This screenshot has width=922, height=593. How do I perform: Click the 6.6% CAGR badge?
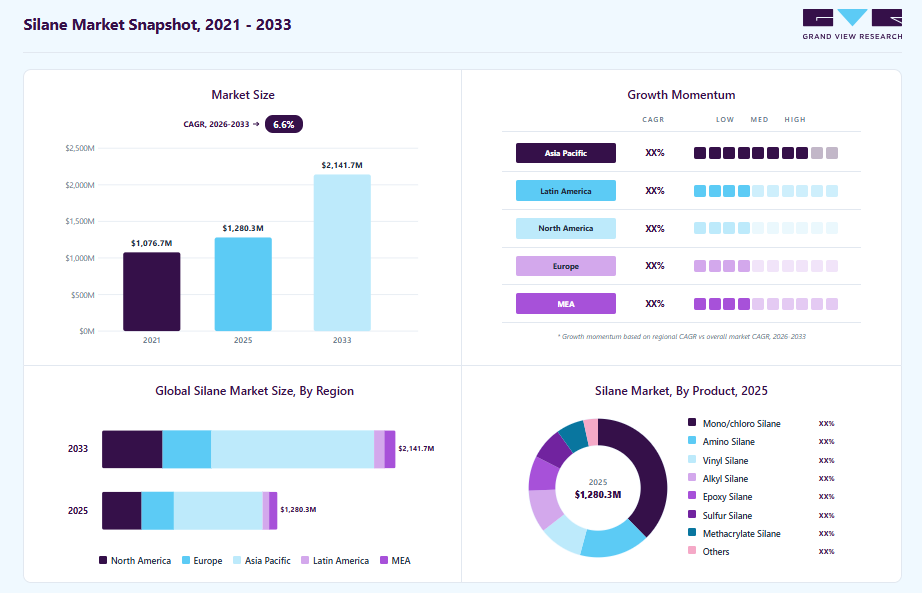[x=283, y=124]
